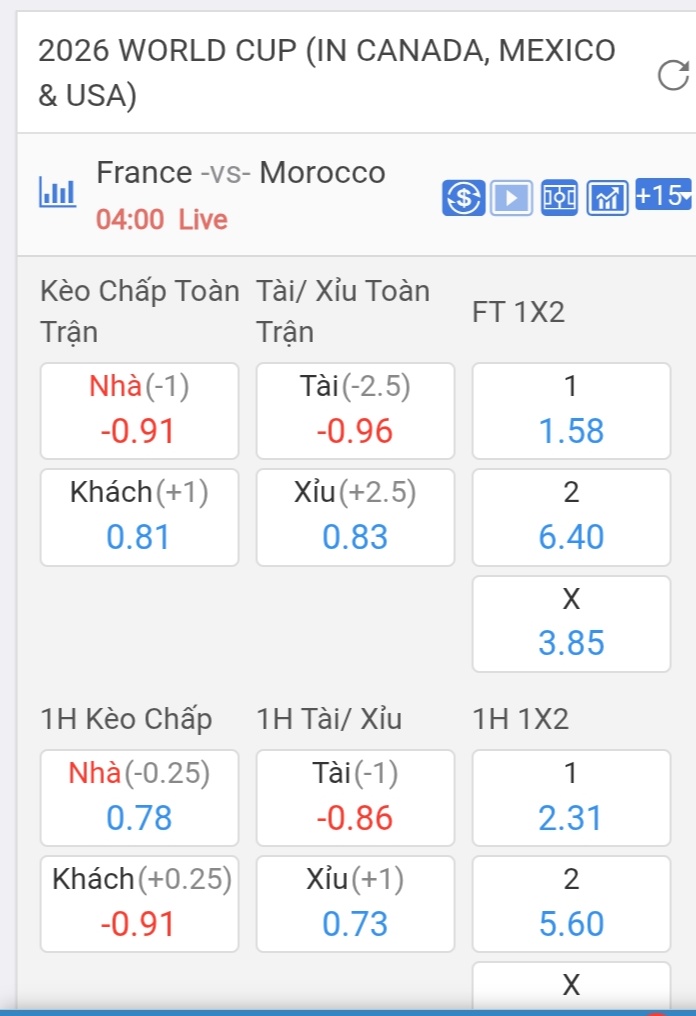Expand the +15 more markets dropdown

[663, 194]
